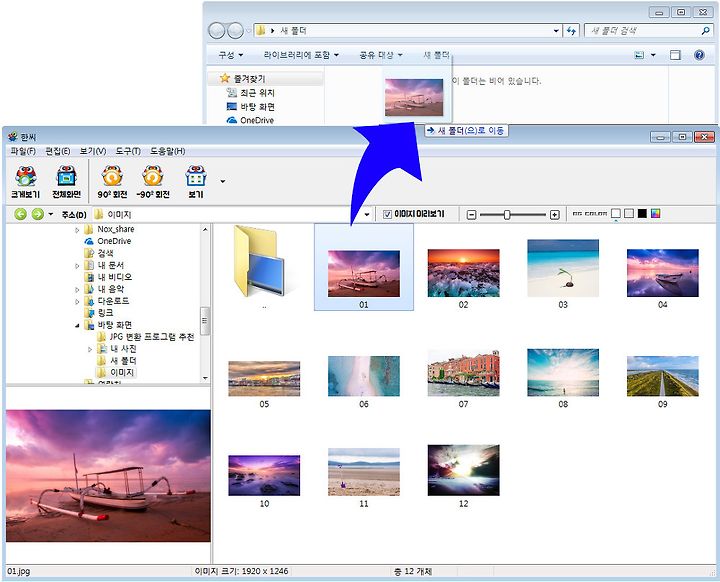Expand the Nox_share tree node
The height and width of the screenshot is (582, 720).
pyautogui.click(x=77, y=229)
